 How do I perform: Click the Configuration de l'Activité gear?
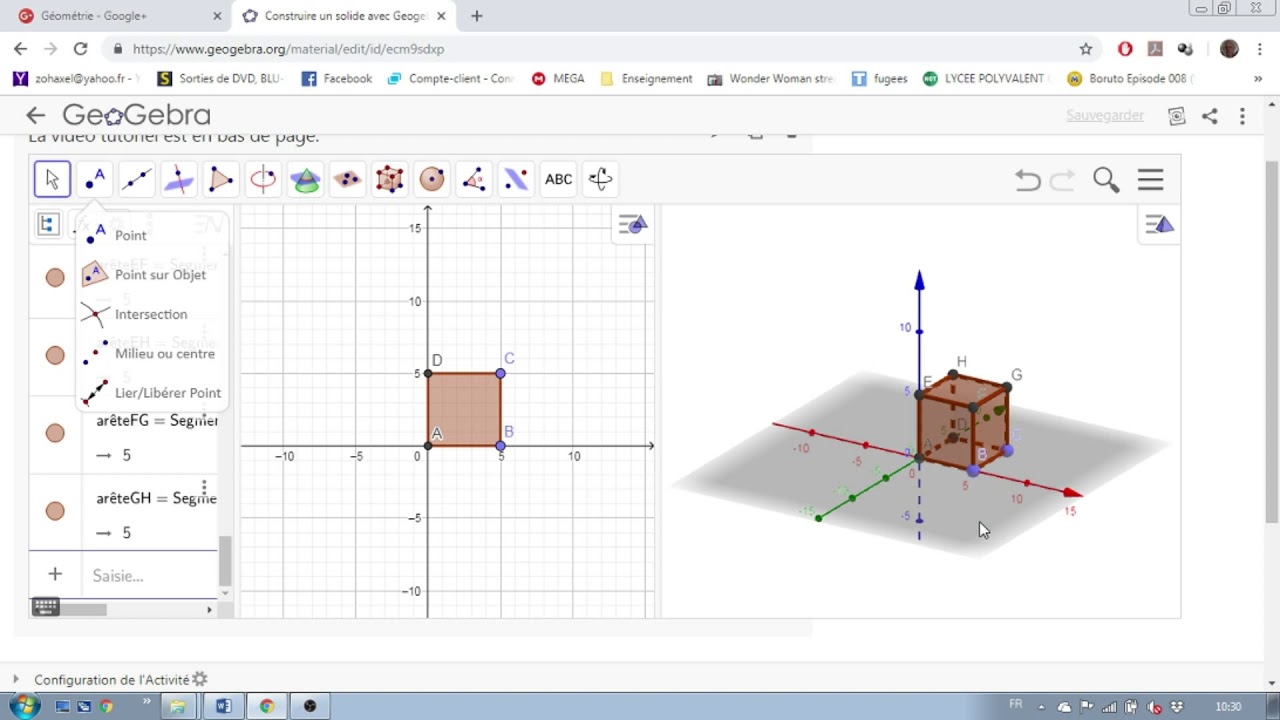pos(200,679)
